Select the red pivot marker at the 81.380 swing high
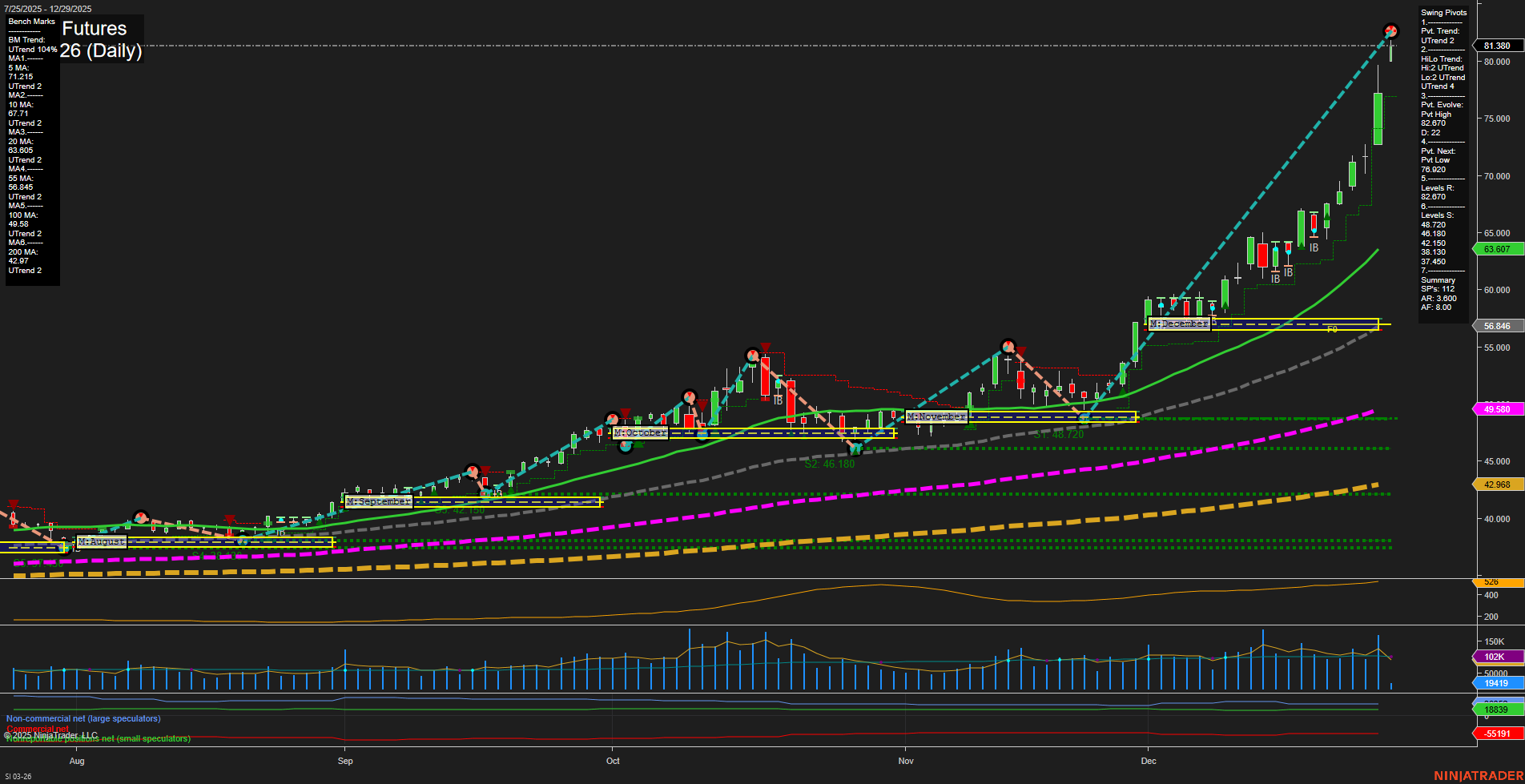The width and height of the screenshot is (1525, 784). (1391, 30)
